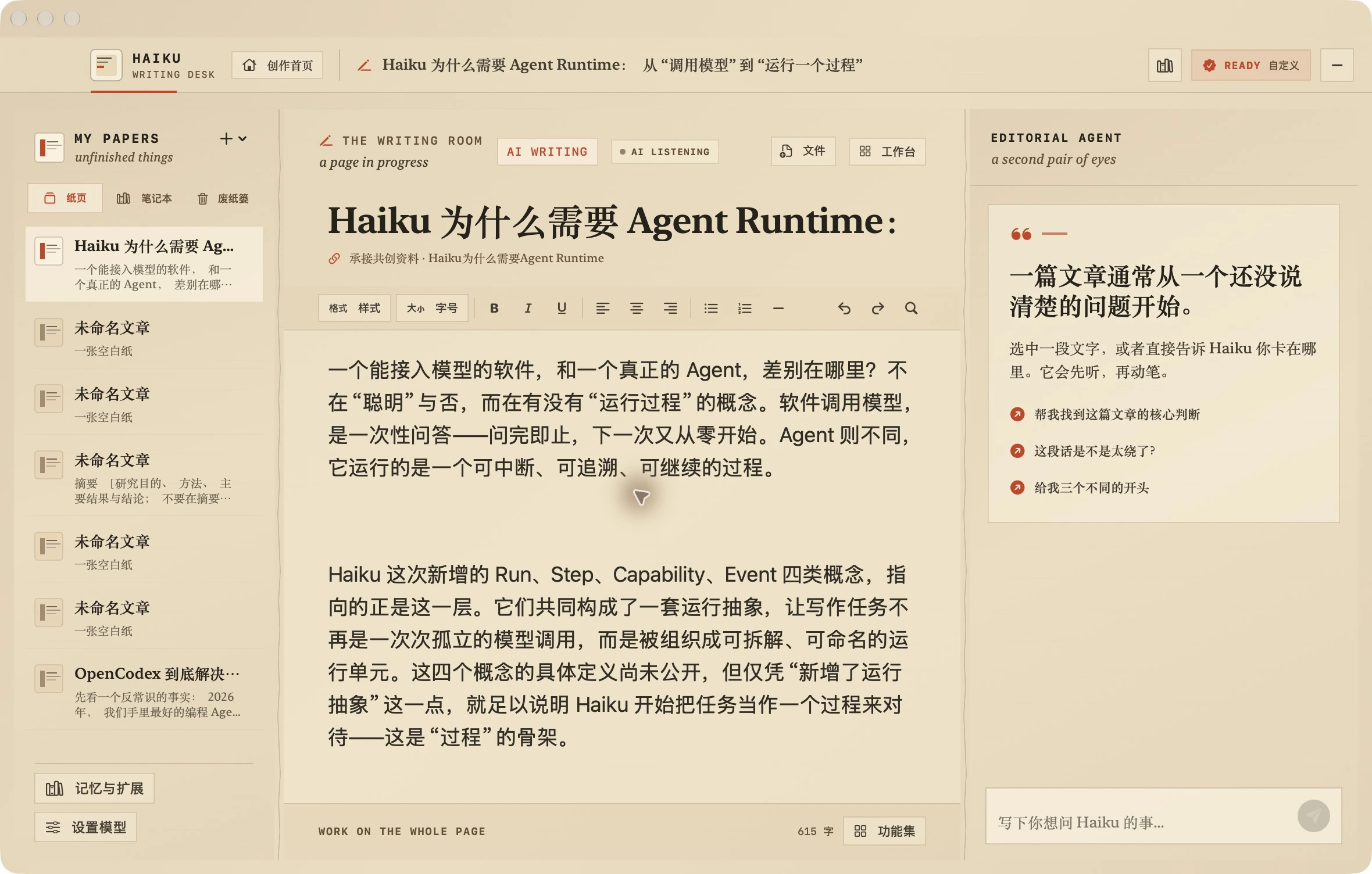Viewport: 1372px width, 874px height.
Task: Send the message to Haiku
Action: tap(1314, 816)
